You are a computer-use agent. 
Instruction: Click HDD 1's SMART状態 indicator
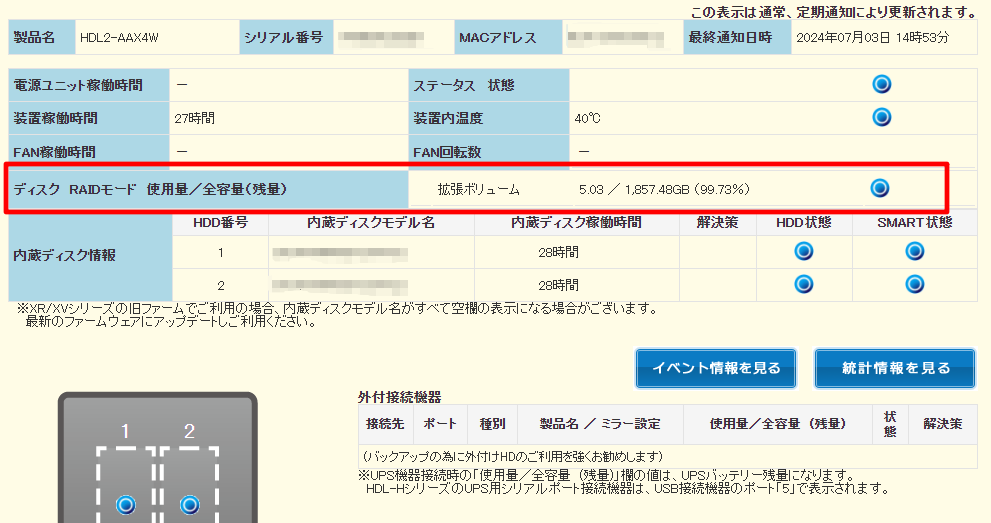pyautogui.click(x=914, y=252)
